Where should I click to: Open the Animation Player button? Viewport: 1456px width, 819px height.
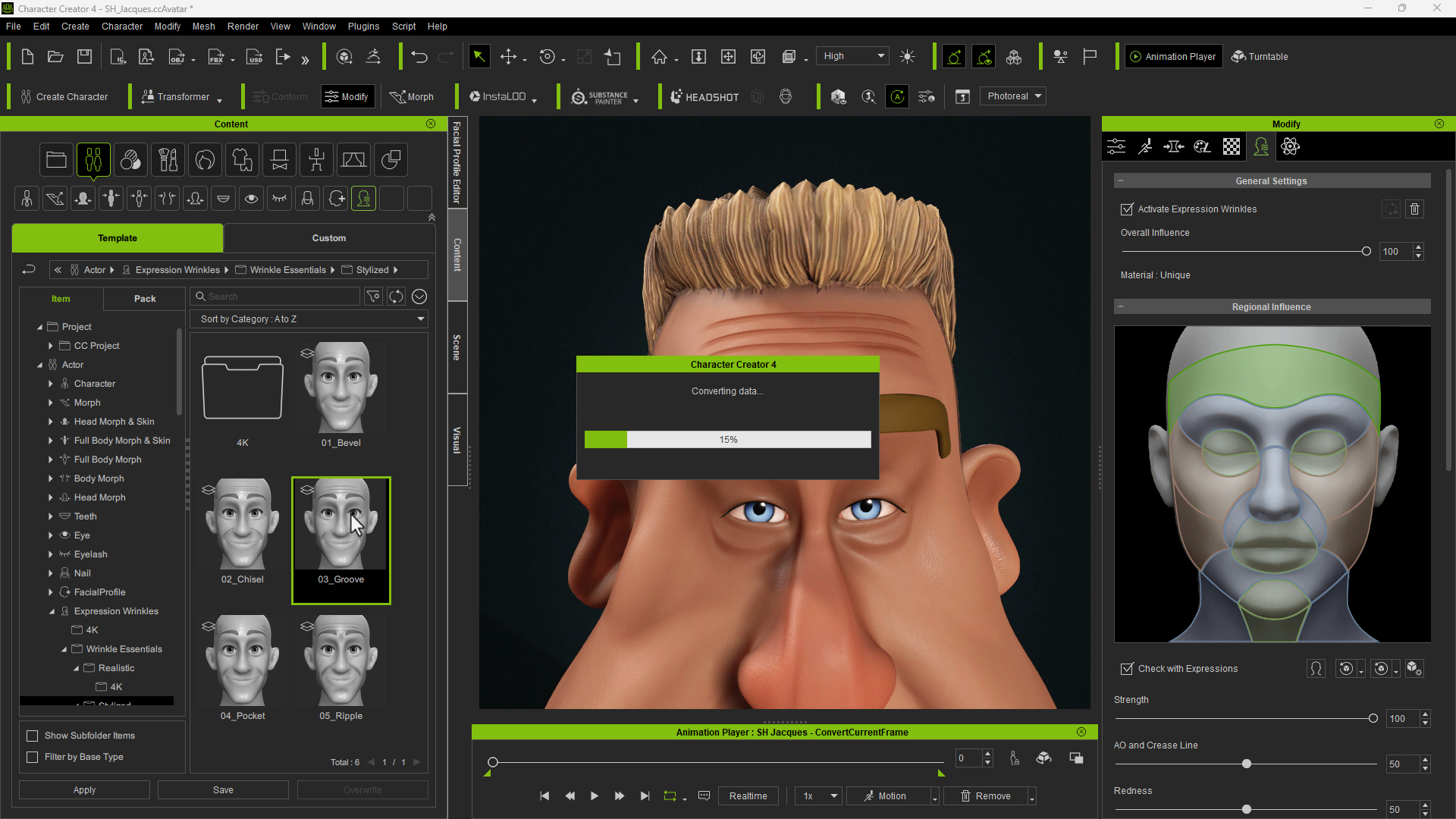pyautogui.click(x=1173, y=57)
